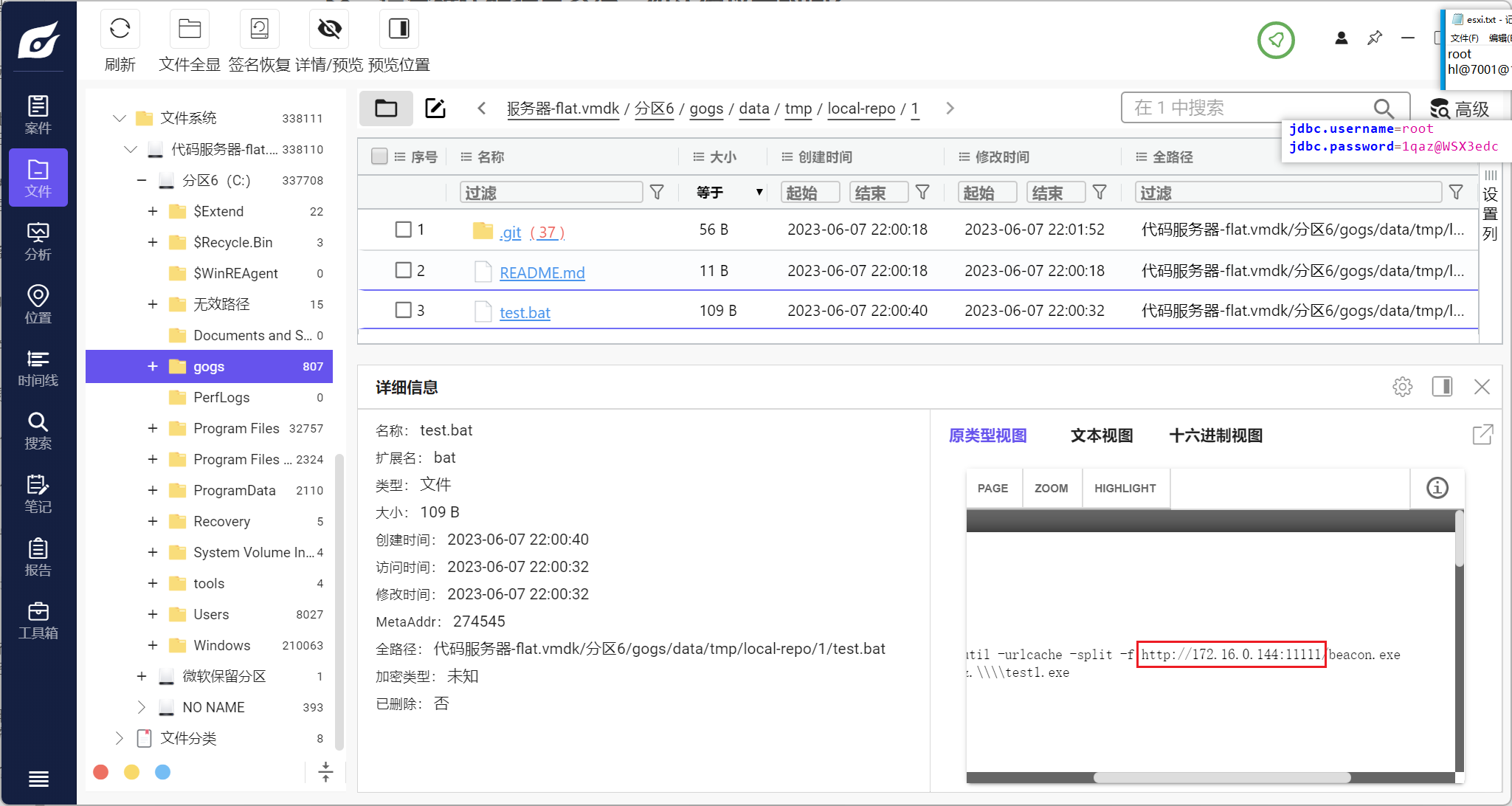
Task: Click the pin window icon
Action: (1375, 38)
